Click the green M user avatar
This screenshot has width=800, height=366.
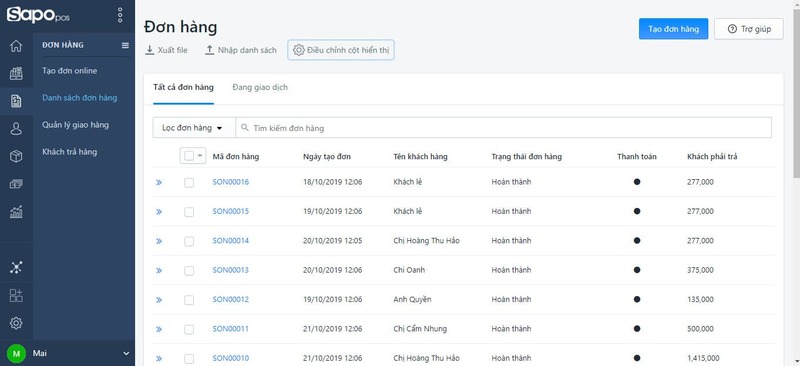[x=16, y=353]
